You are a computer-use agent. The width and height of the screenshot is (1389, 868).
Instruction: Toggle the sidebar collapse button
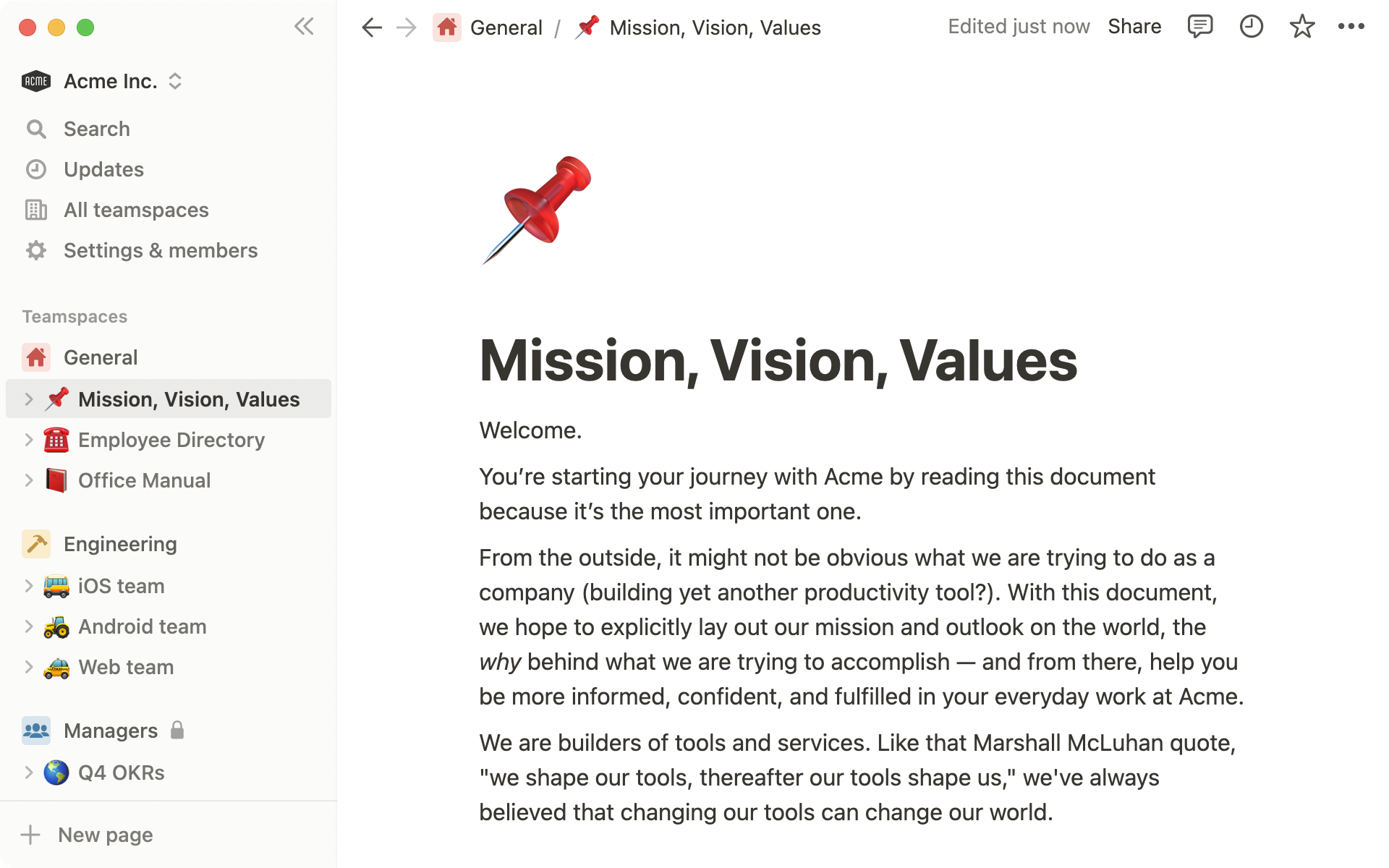click(x=304, y=27)
